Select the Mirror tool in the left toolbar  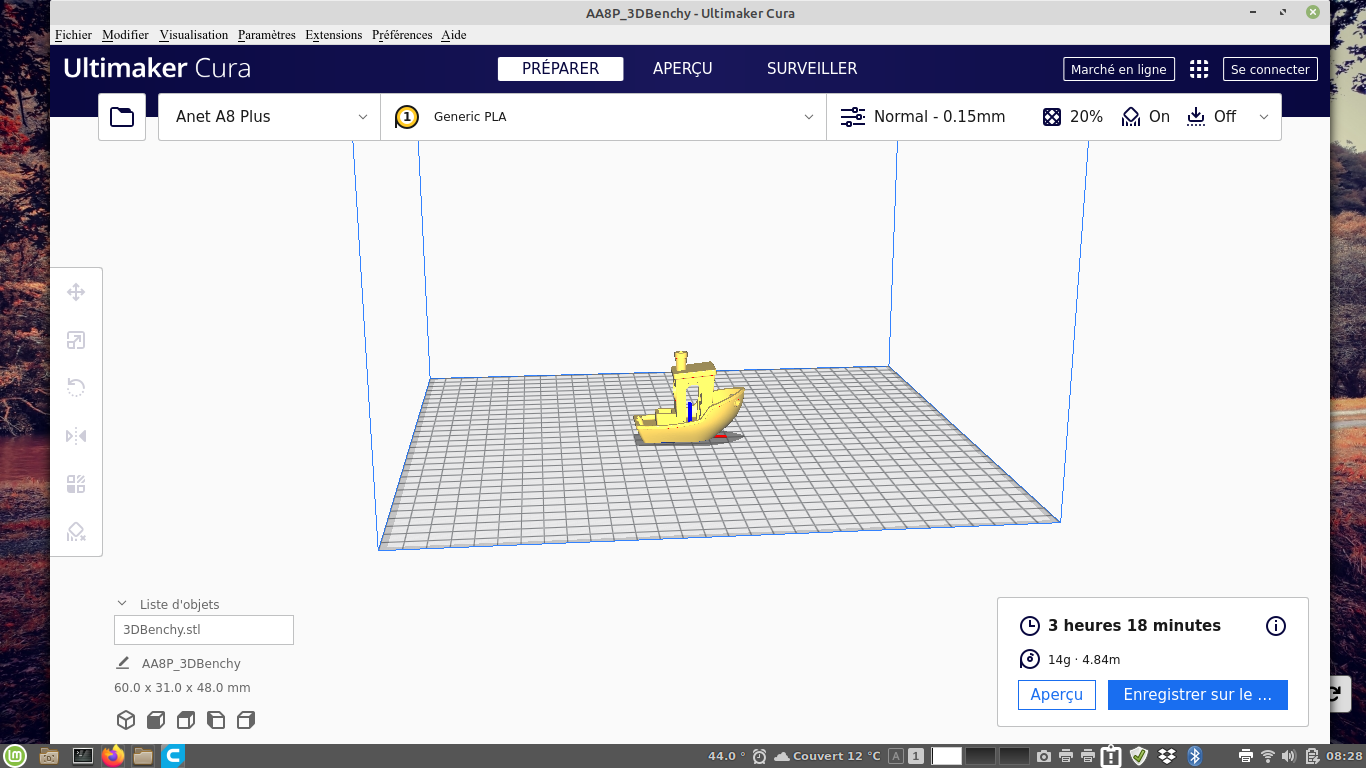point(76,436)
